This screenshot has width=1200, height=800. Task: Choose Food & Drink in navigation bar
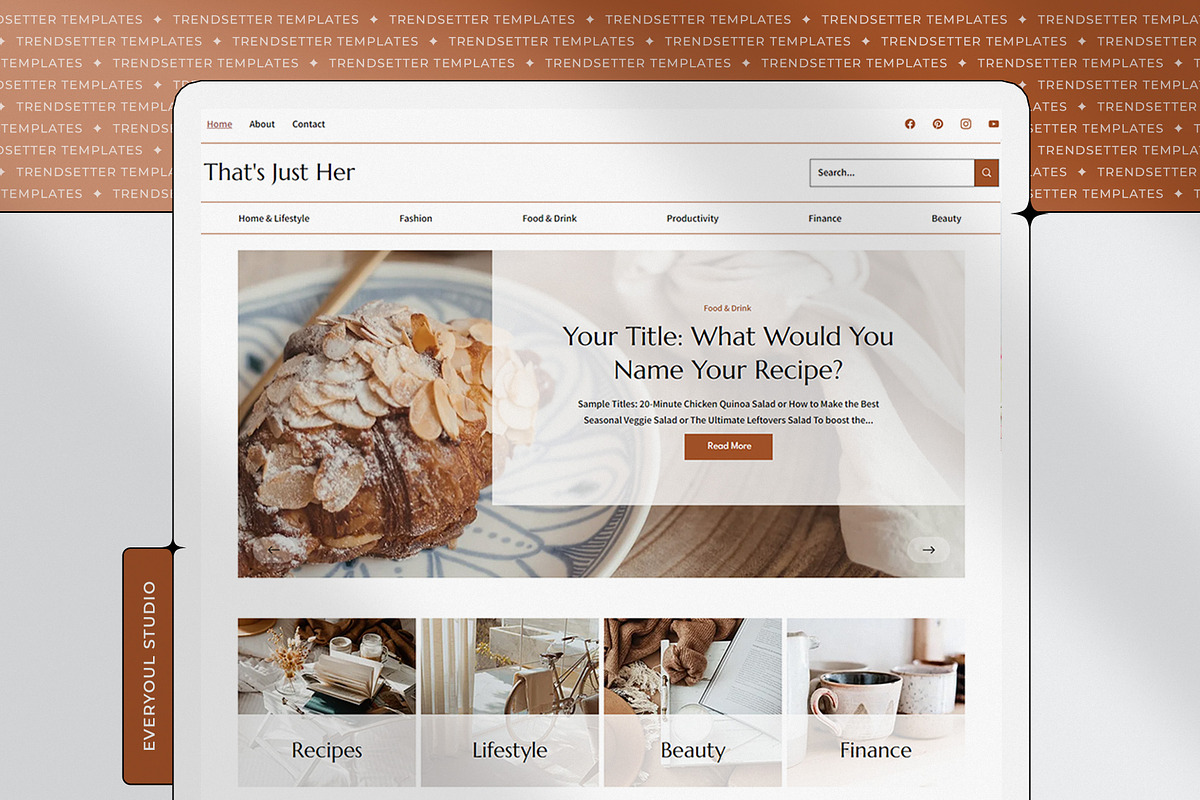[x=549, y=218]
